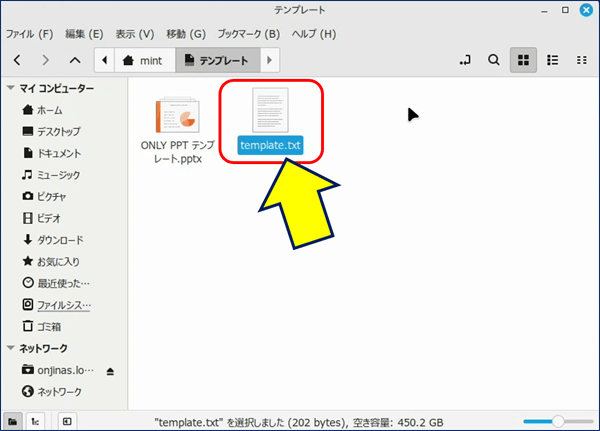The width and height of the screenshot is (600, 431).
Task: Show places in the sidebar
Action: point(13,422)
